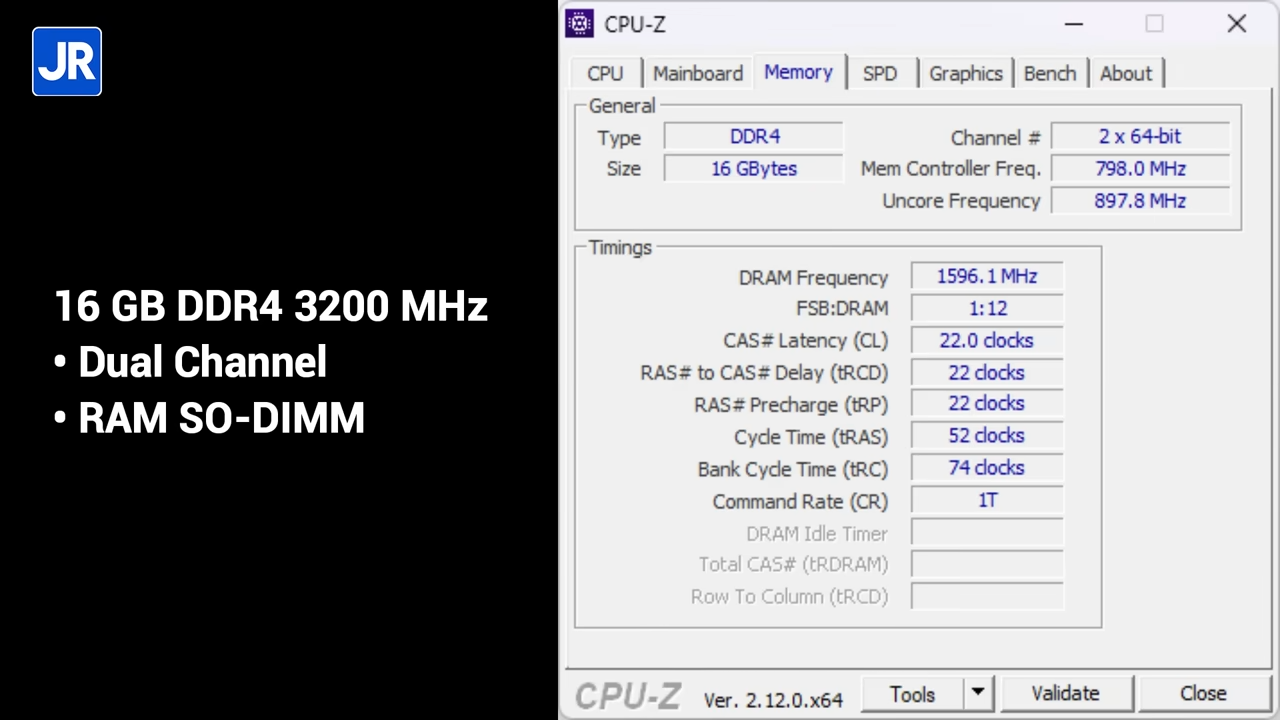The image size is (1280, 720).
Task: Click the "Dual Channel" bullet text
Action: point(202,363)
